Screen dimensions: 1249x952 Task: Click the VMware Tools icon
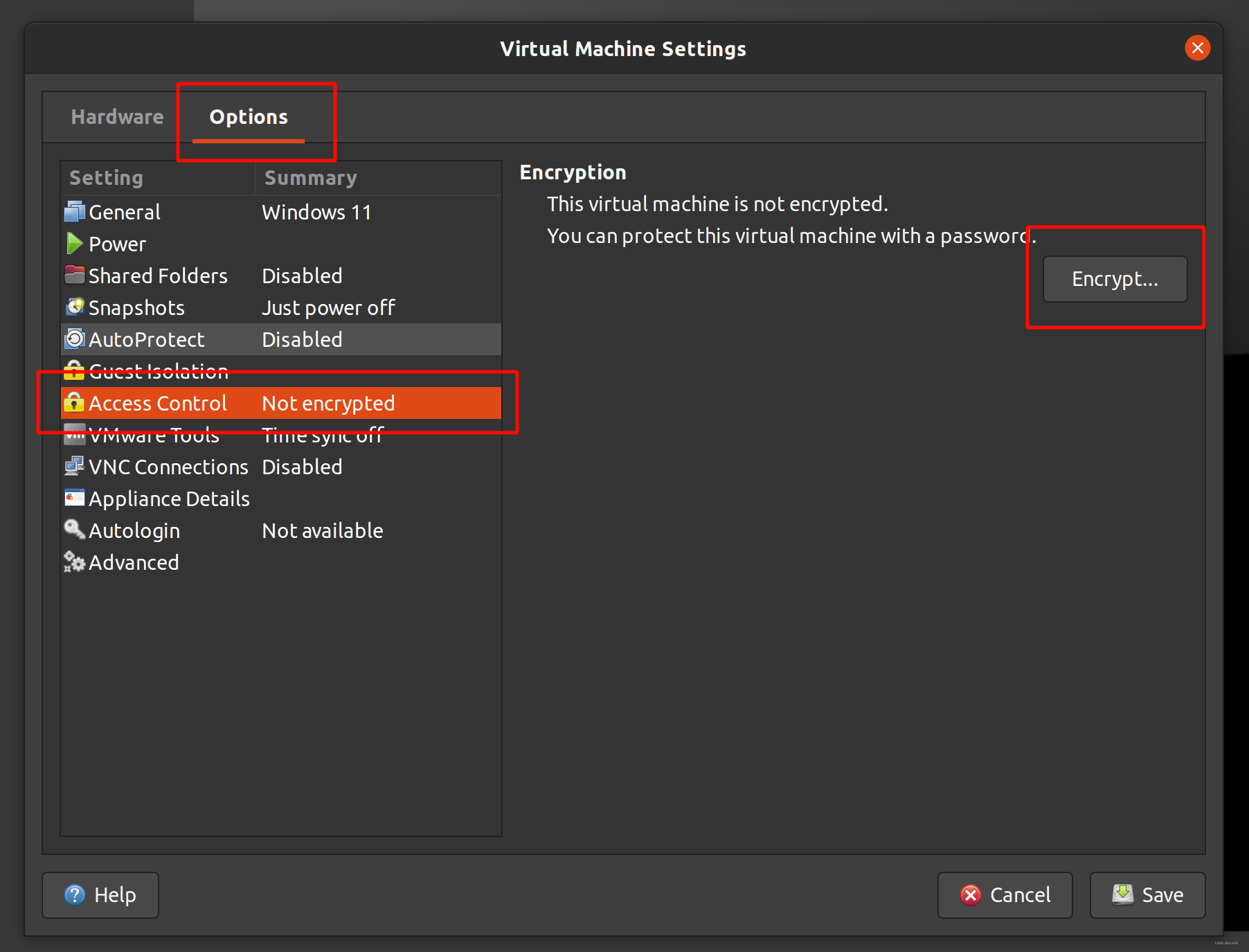coord(75,435)
